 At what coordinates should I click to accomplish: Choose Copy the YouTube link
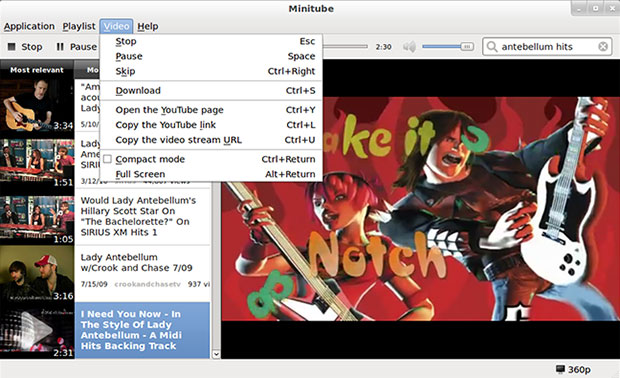[212, 125]
